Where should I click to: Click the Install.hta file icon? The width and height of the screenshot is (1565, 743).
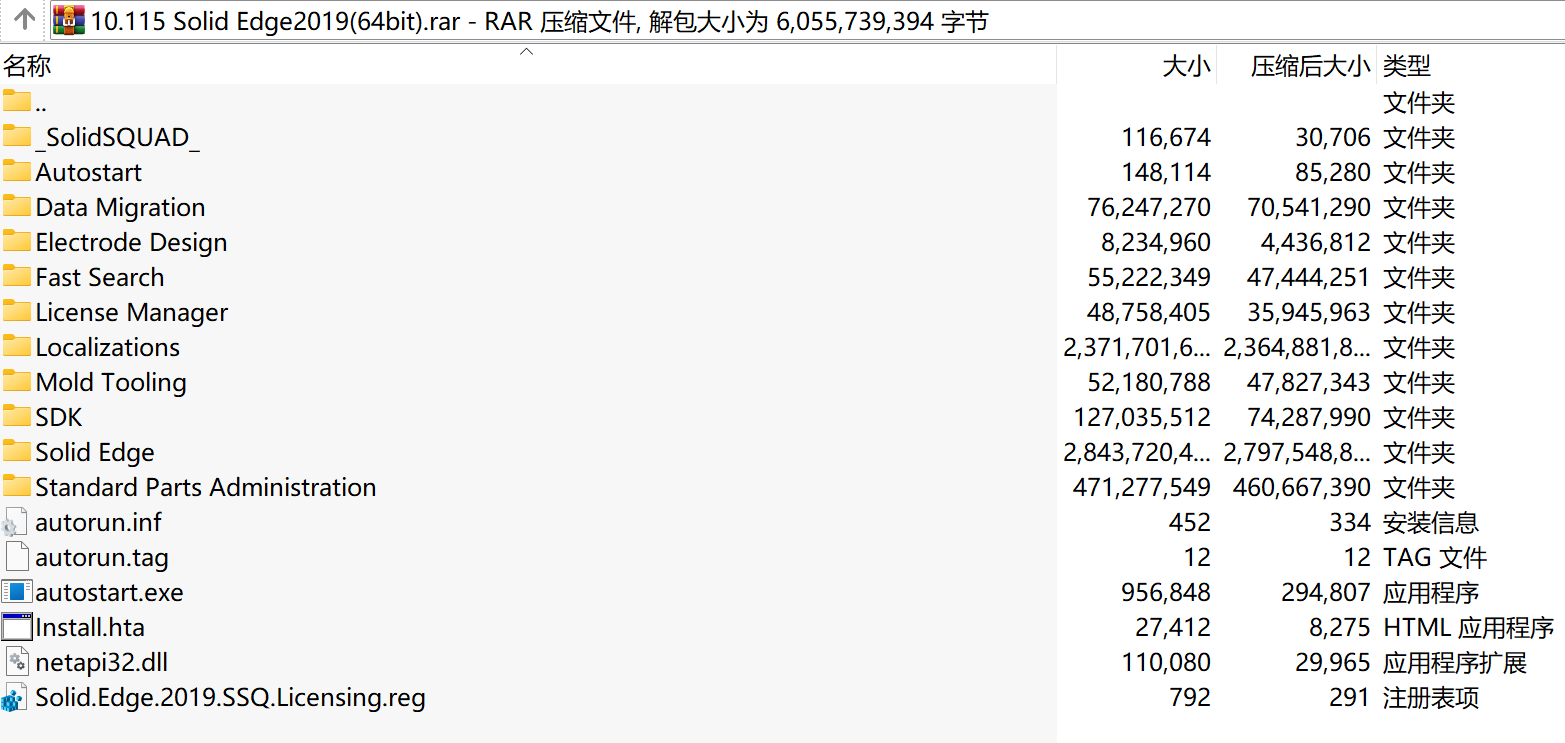pyautogui.click(x=17, y=627)
